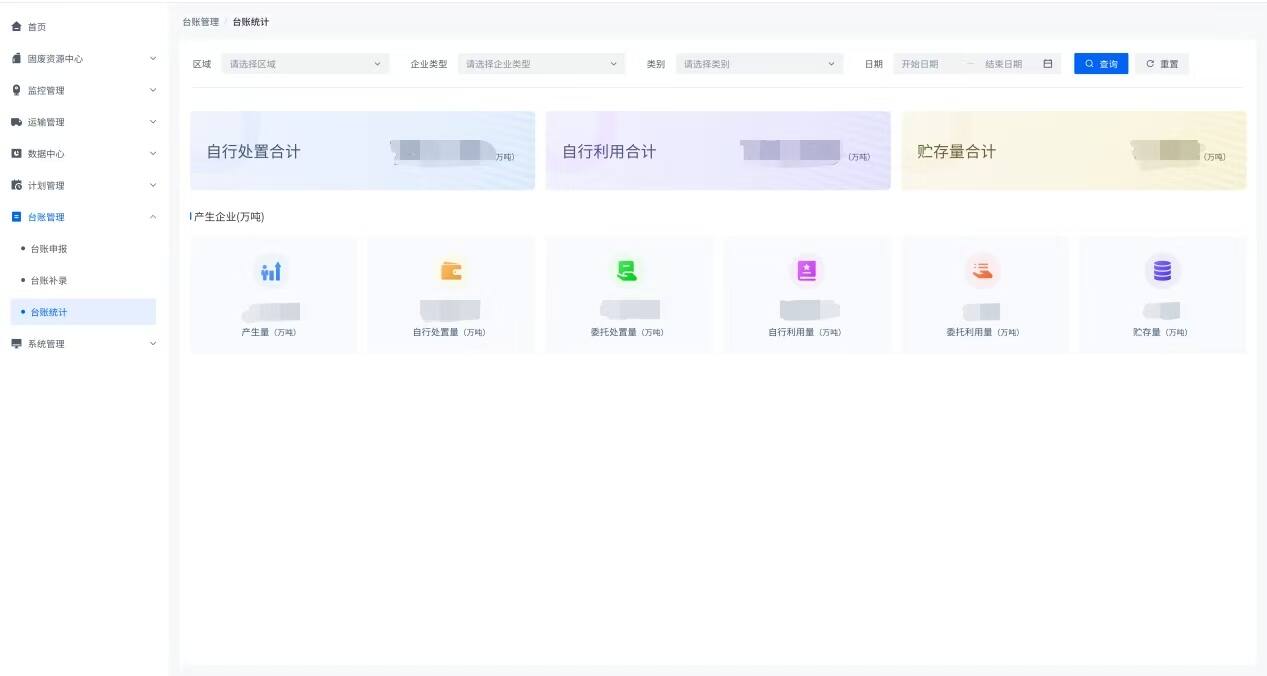Click the 自行处置量 orange wallet icon
This screenshot has height=676, width=1267.
451,271
